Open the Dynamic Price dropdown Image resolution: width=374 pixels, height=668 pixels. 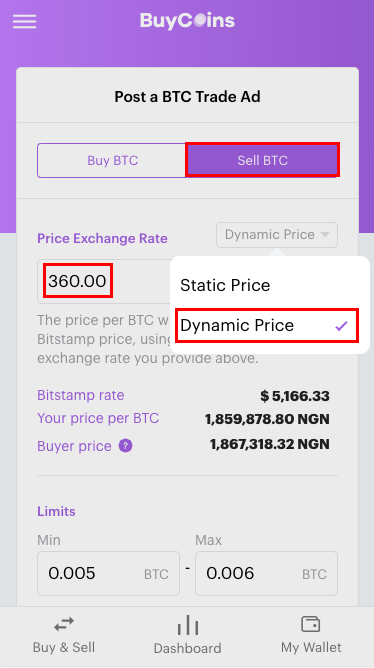click(277, 235)
